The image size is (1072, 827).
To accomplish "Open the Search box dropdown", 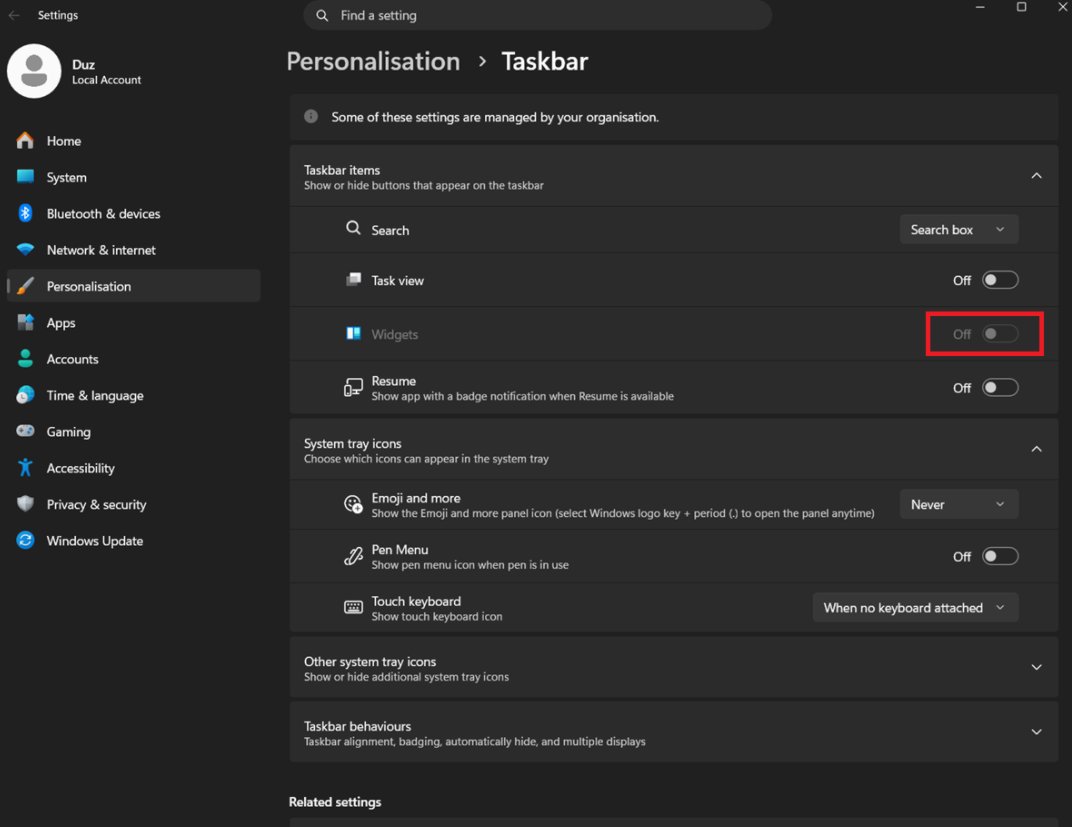I will click(959, 230).
